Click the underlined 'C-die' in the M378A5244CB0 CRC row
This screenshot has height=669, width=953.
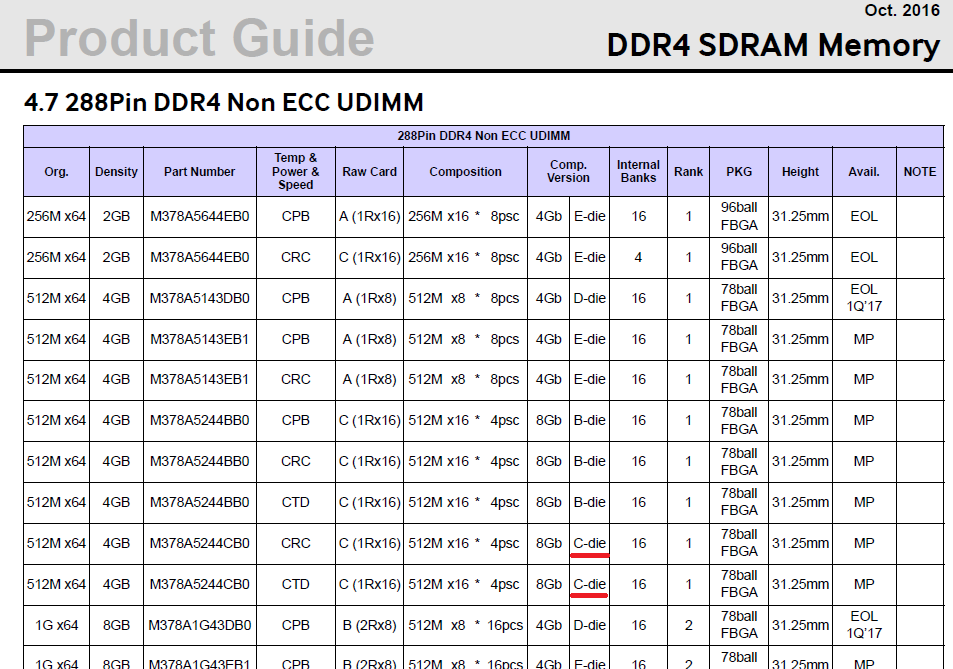(590, 543)
